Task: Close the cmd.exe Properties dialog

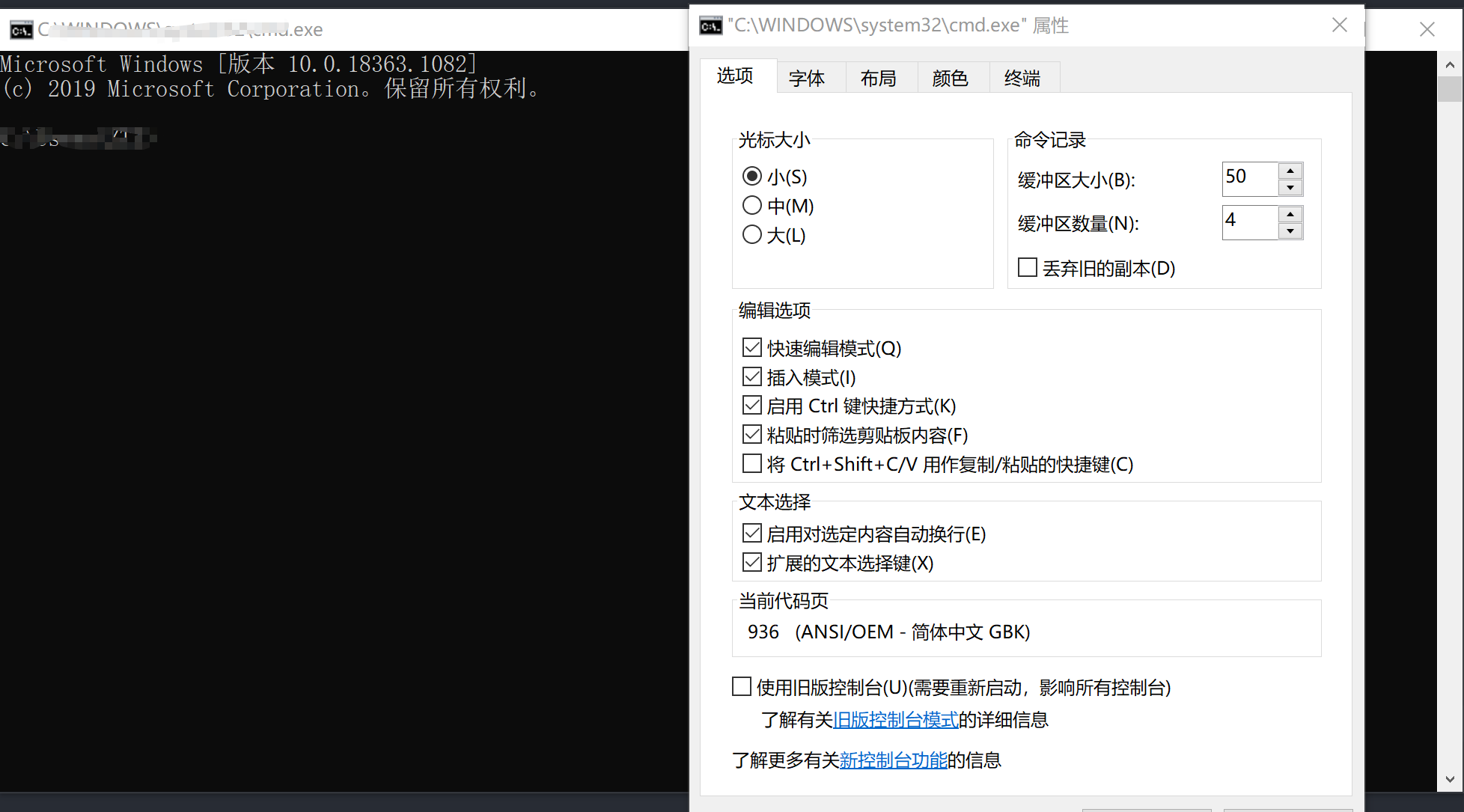Action: point(1340,25)
